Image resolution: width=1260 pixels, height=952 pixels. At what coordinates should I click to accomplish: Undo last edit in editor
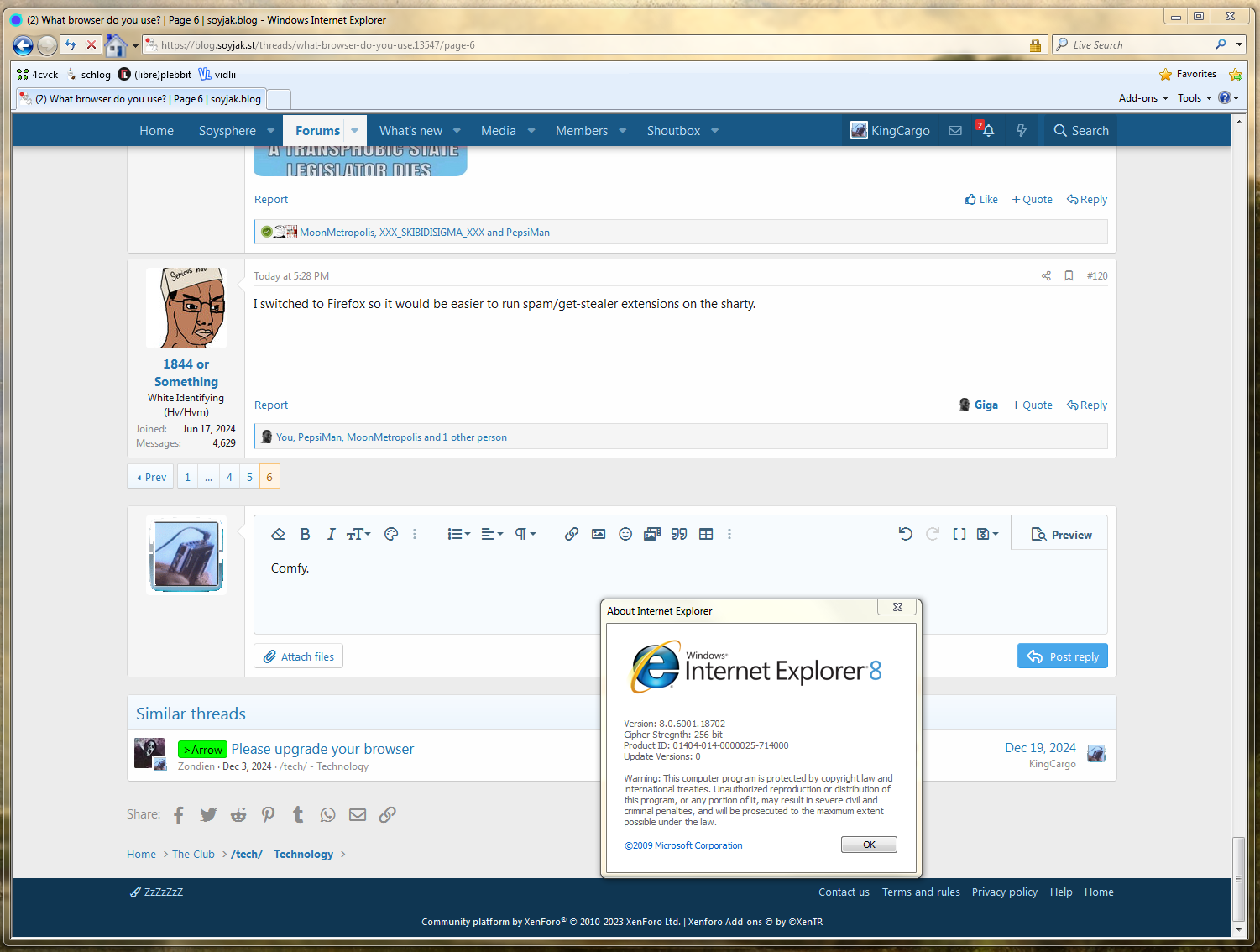point(905,534)
